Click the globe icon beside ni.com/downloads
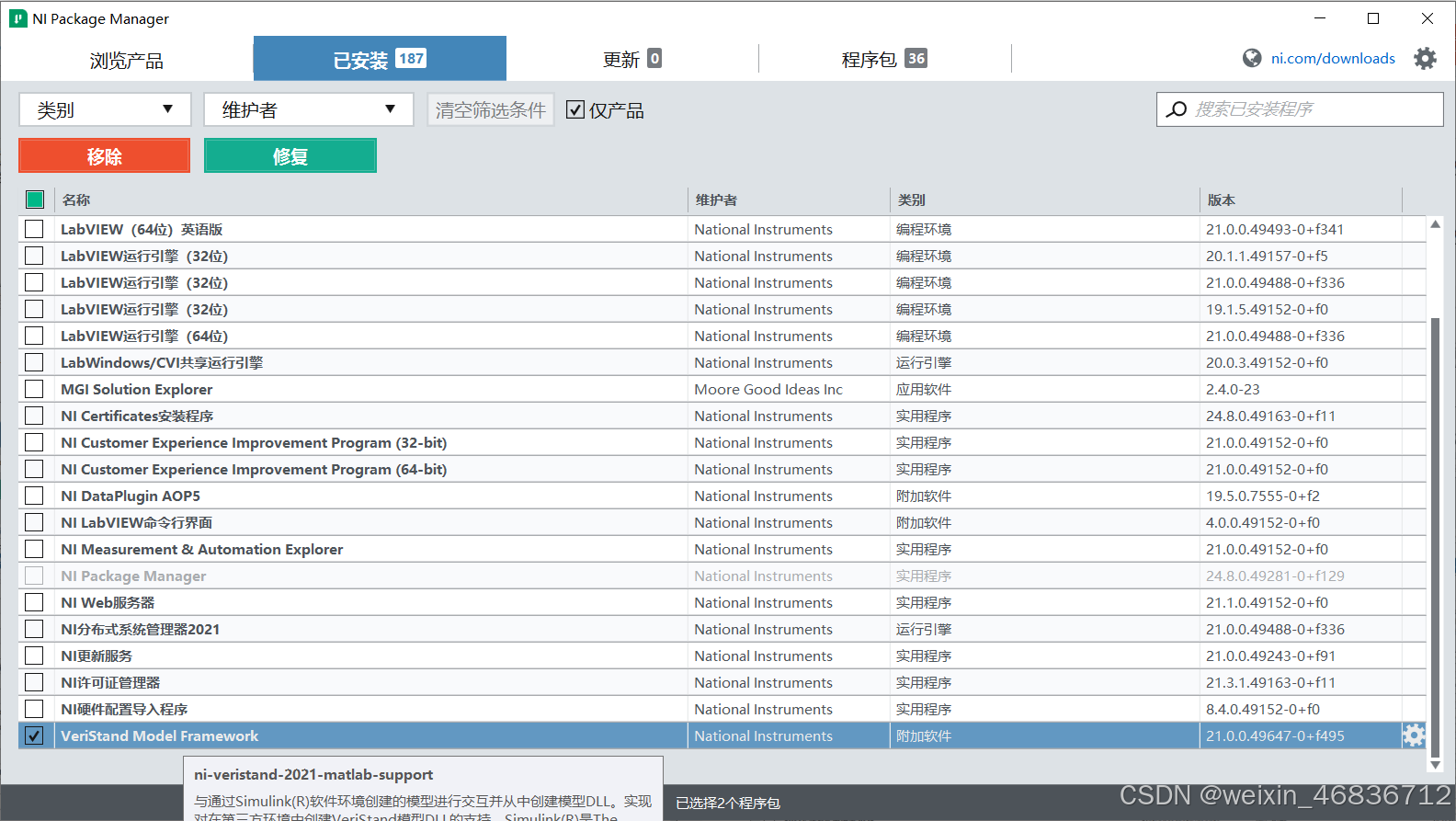 coord(1252,58)
